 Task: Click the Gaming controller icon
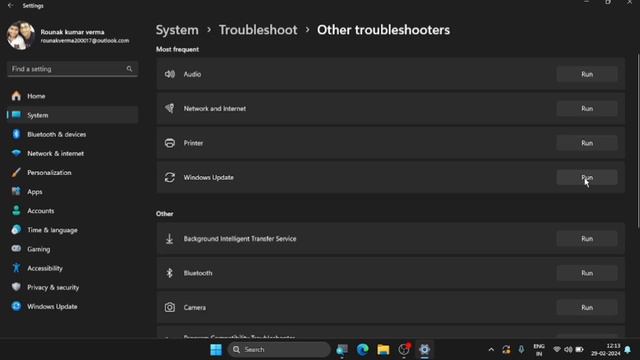pyautogui.click(x=16, y=249)
